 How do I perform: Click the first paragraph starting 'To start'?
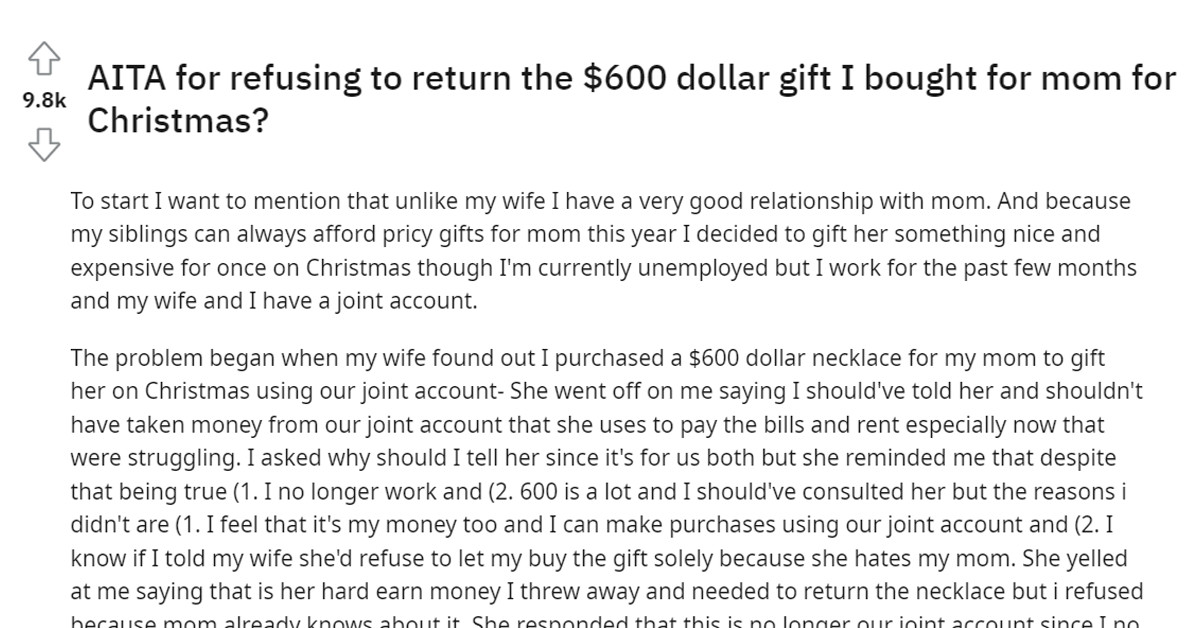click(600, 250)
